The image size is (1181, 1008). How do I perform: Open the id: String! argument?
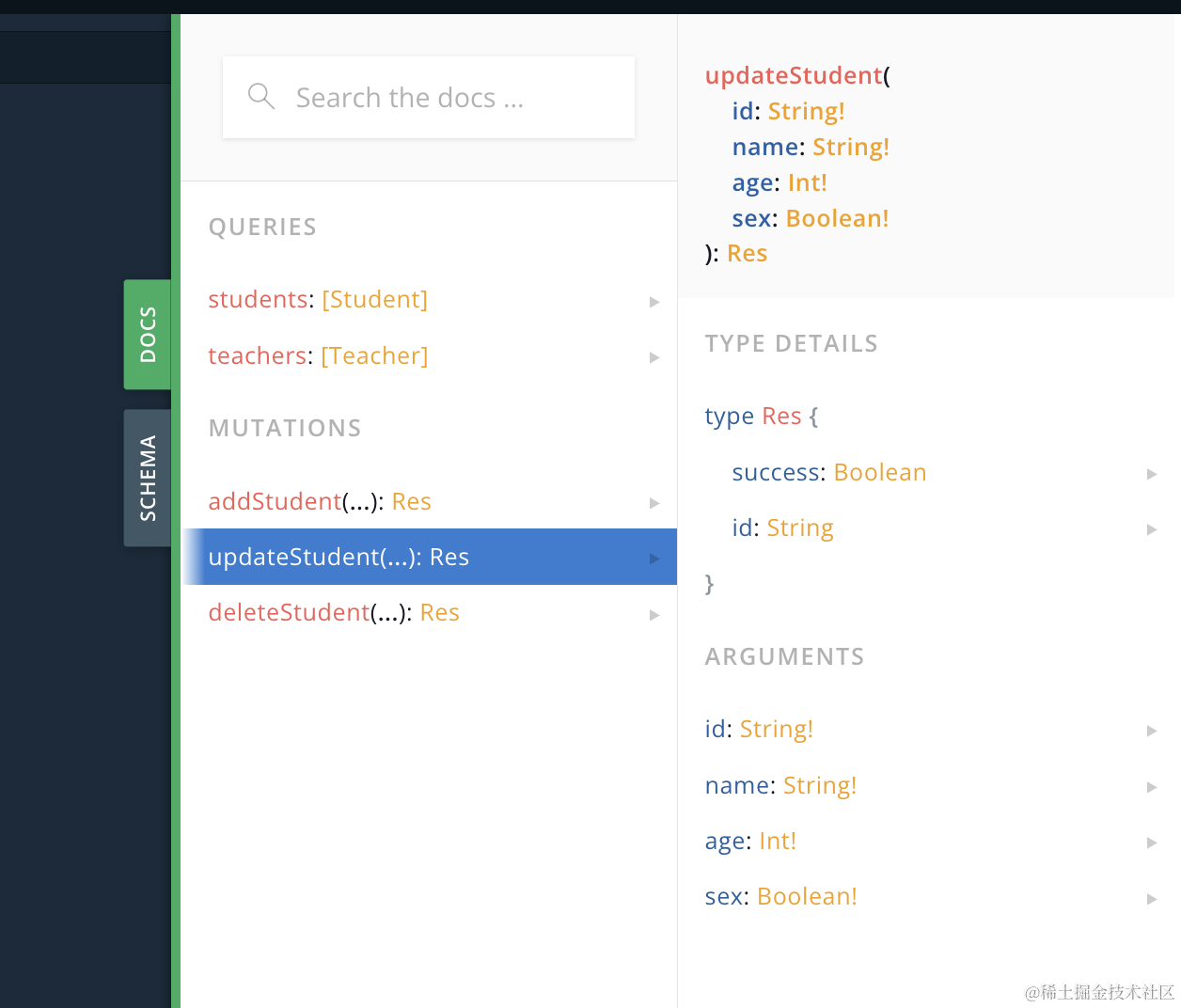coord(759,730)
